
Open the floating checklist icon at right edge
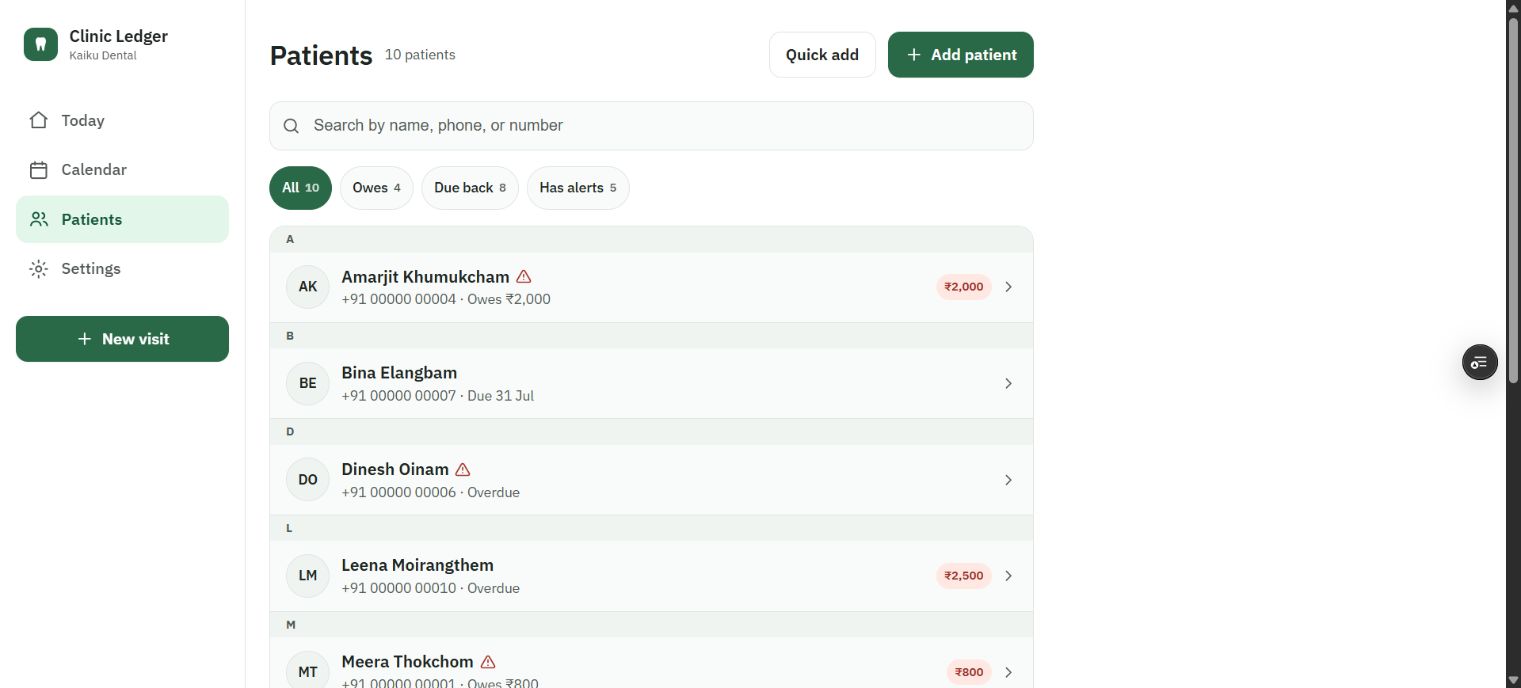coord(1480,362)
